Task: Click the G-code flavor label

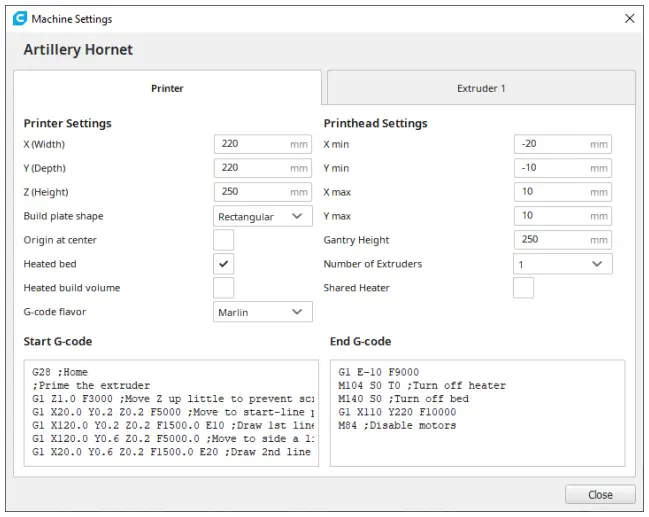Action: pyautogui.click(x=55, y=312)
